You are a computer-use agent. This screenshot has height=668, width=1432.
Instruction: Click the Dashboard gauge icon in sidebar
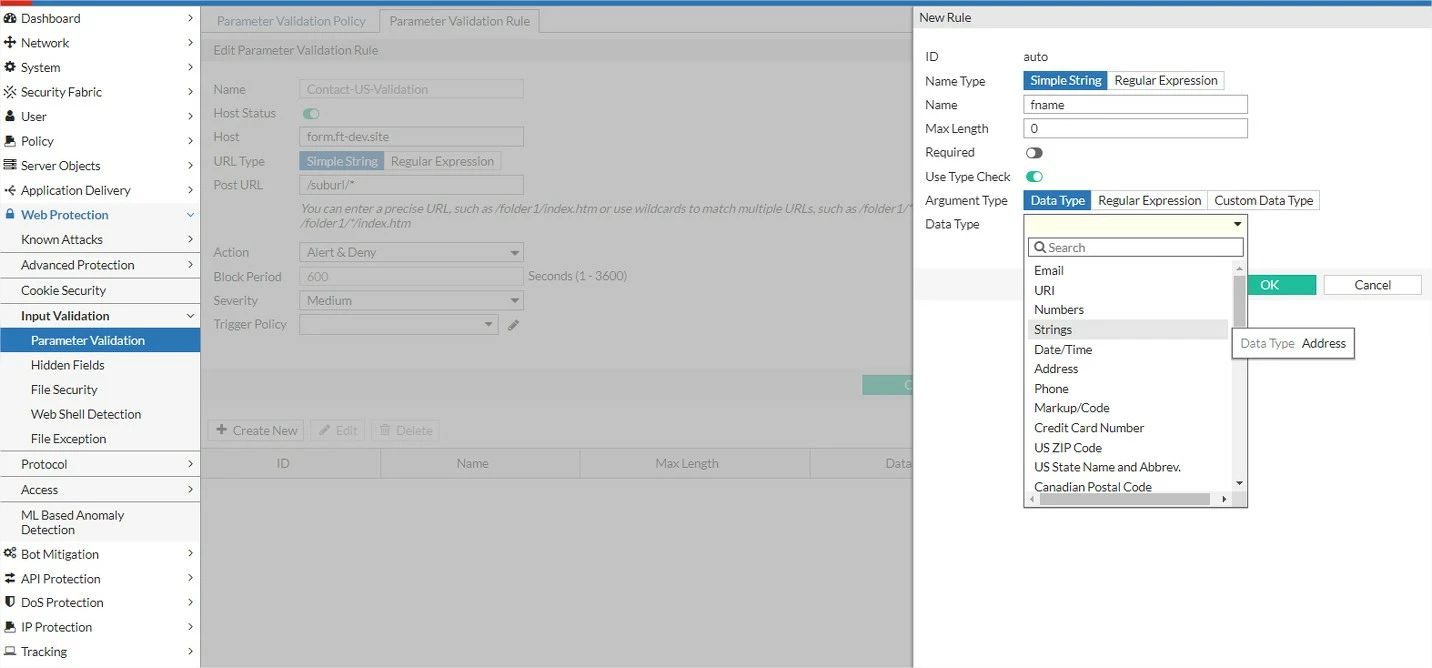tap(10, 18)
